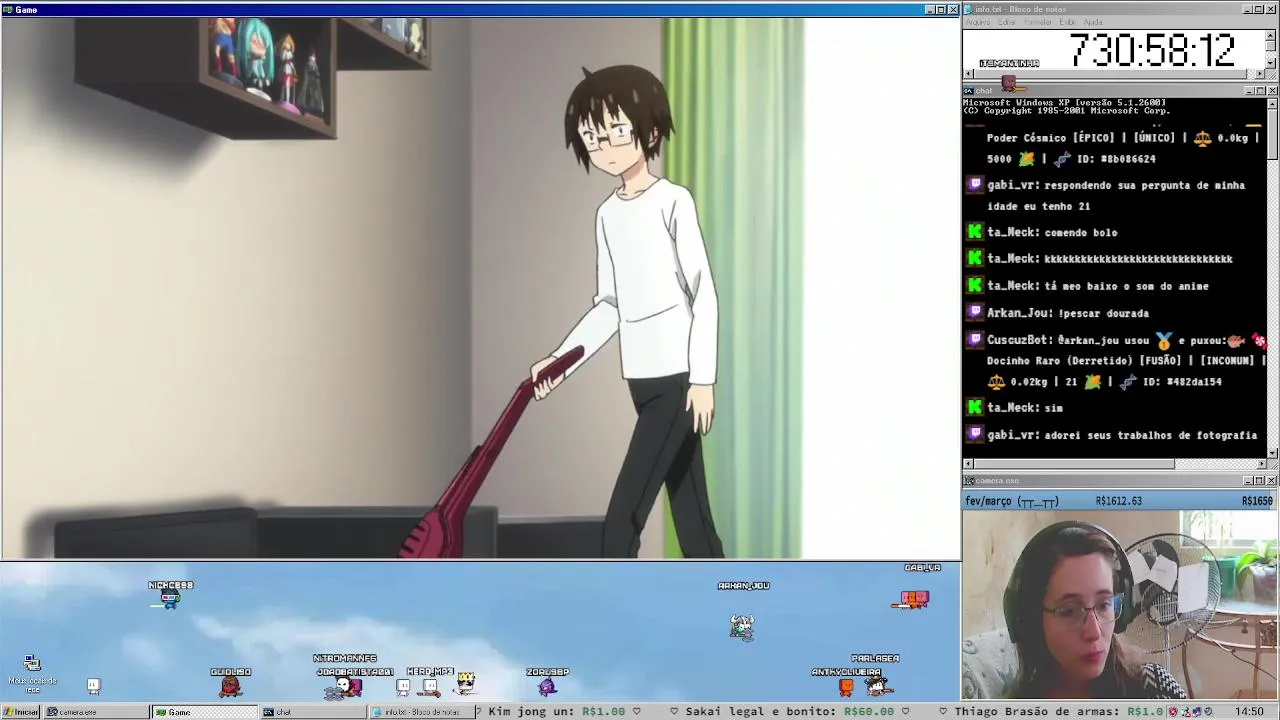Switch to Game taskbar button

(205, 712)
